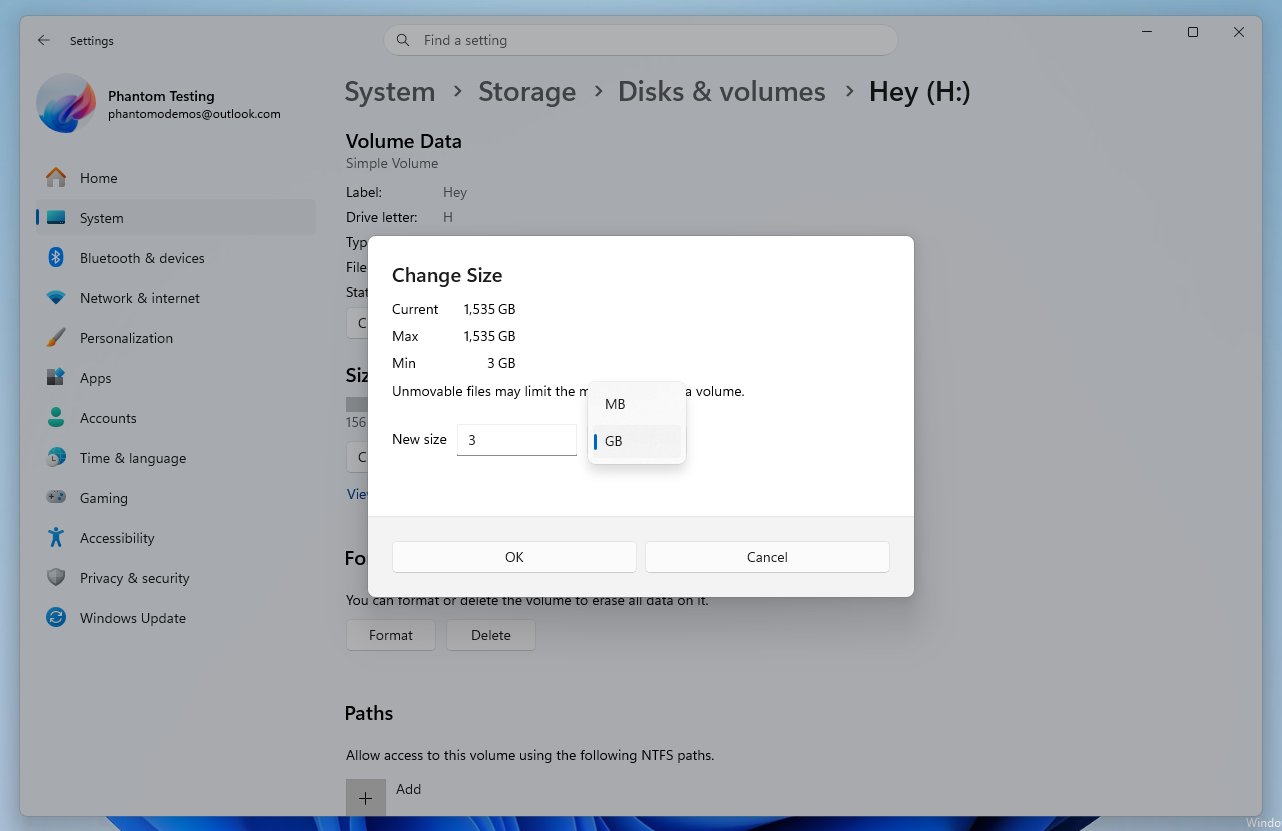Cancel the Change Size dialog
Viewport: 1282px width, 831px height.
[x=767, y=557]
